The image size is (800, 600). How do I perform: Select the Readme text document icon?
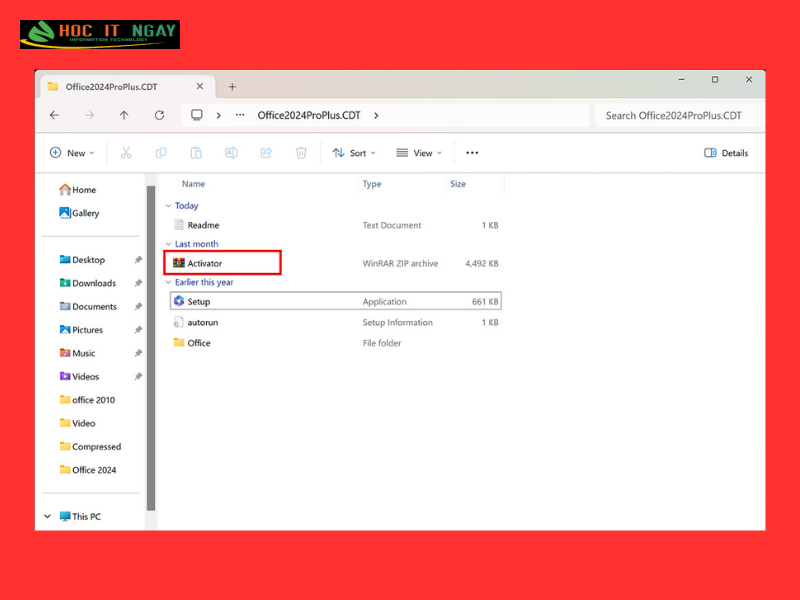pos(179,225)
